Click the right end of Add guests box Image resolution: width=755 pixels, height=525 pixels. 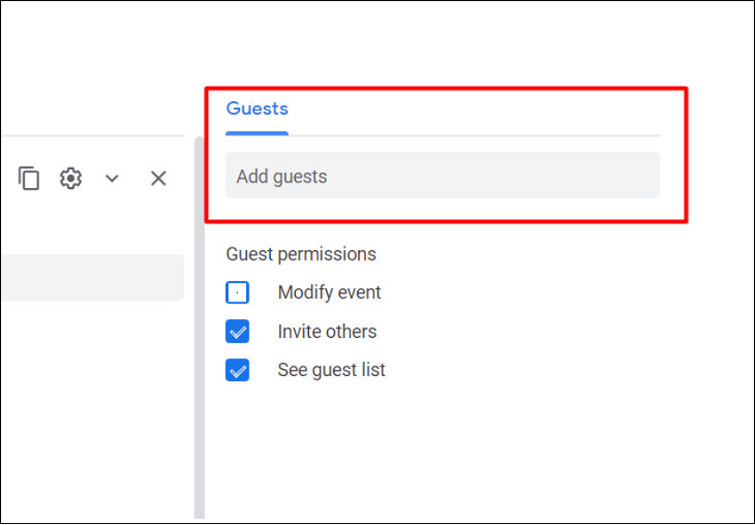pyautogui.click(x=640, y=176)
